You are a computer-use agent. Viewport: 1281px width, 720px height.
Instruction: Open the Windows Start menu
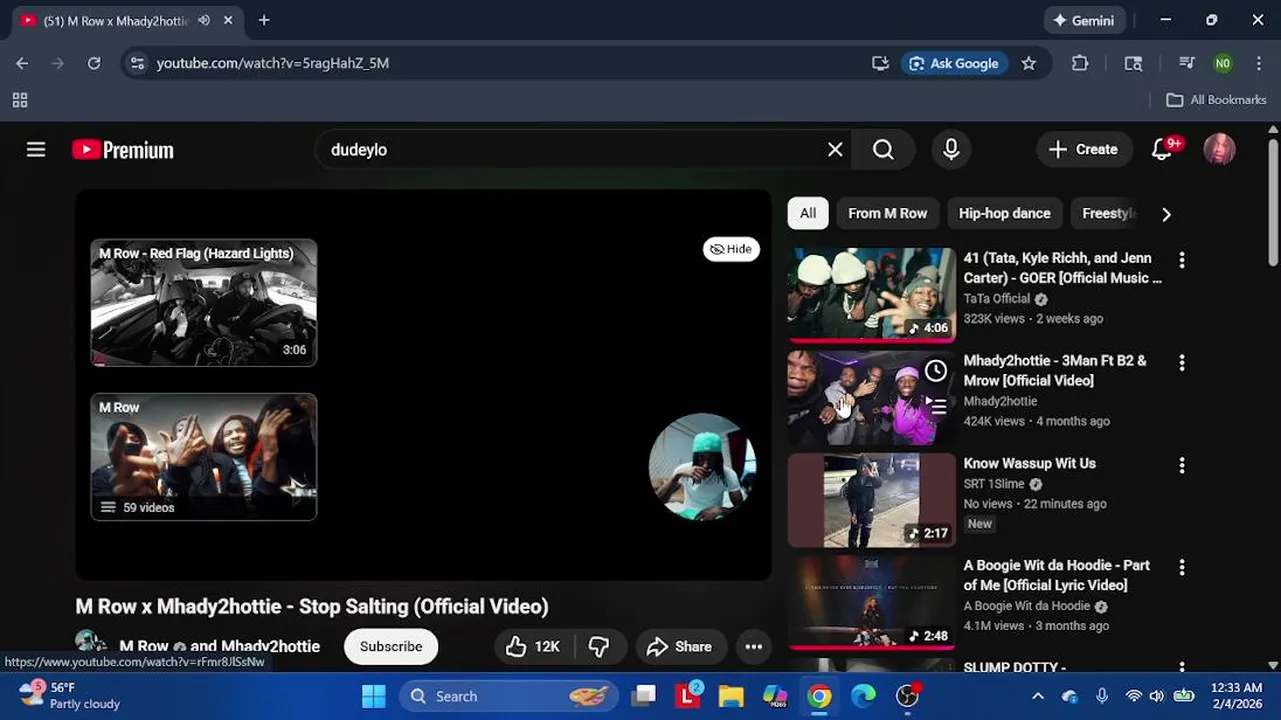click(374, 696)
